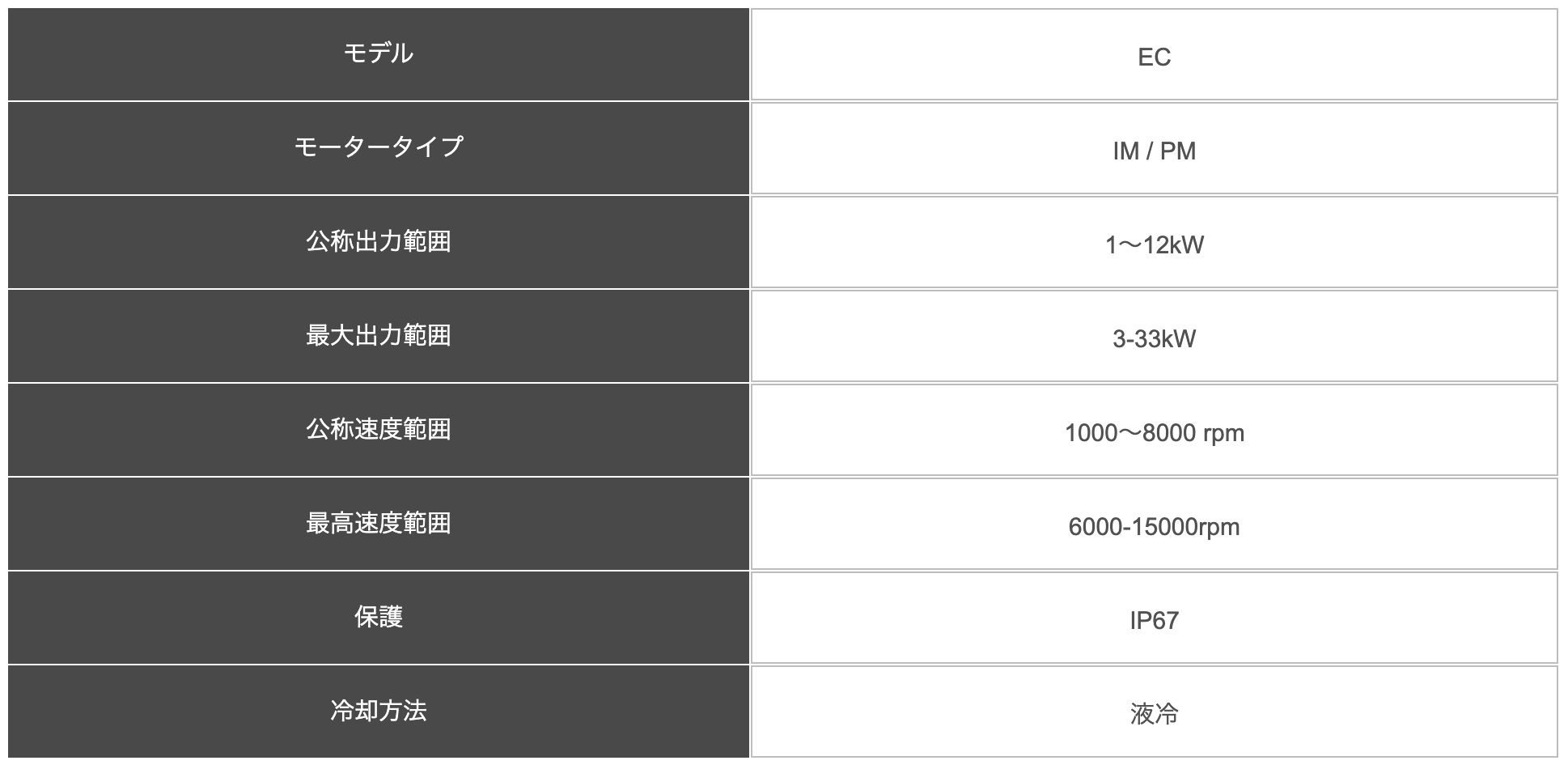Select the IP67 protection value

coord(1155,621)
